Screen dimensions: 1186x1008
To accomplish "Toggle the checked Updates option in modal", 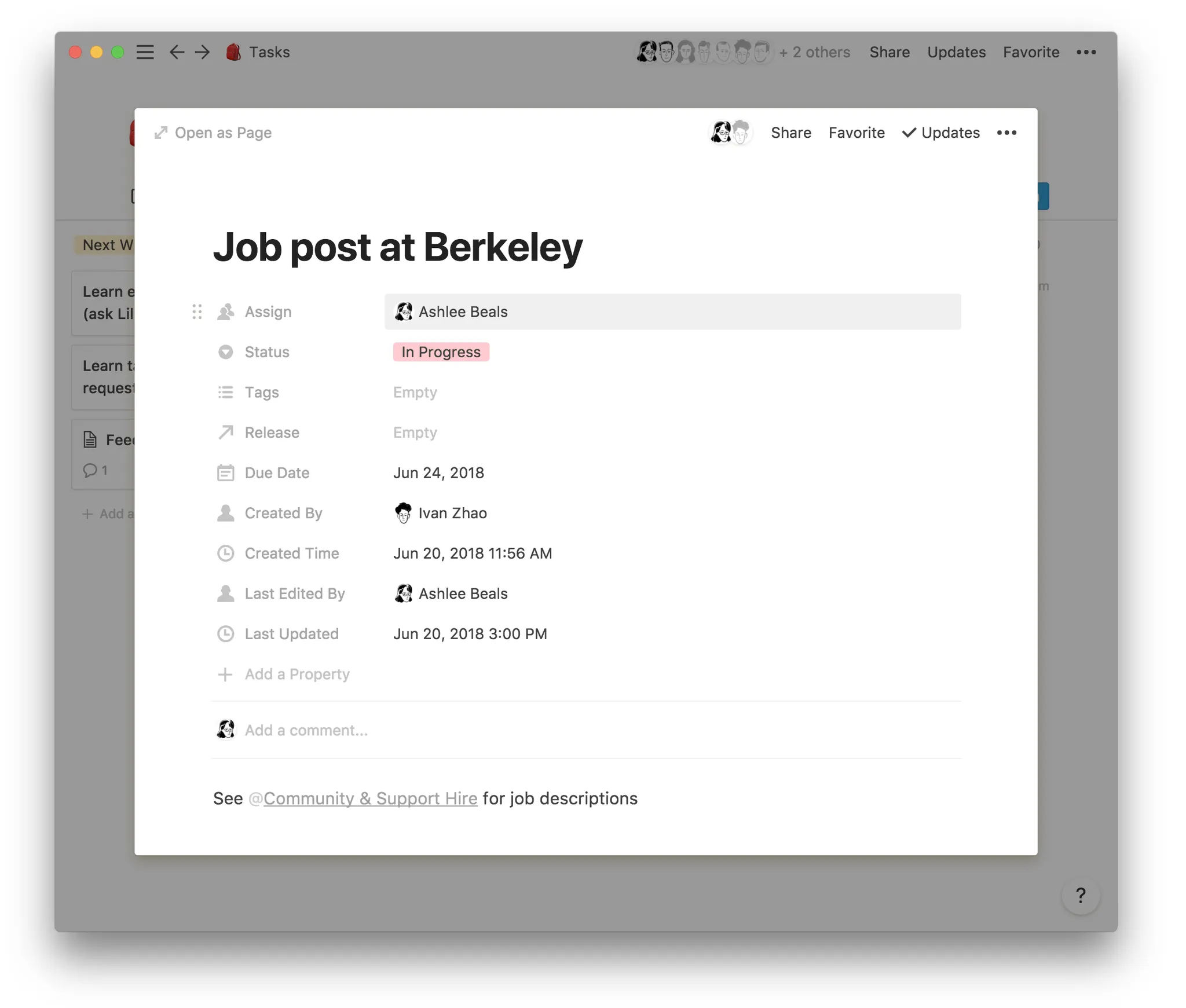I will click(x=941, y=133).
